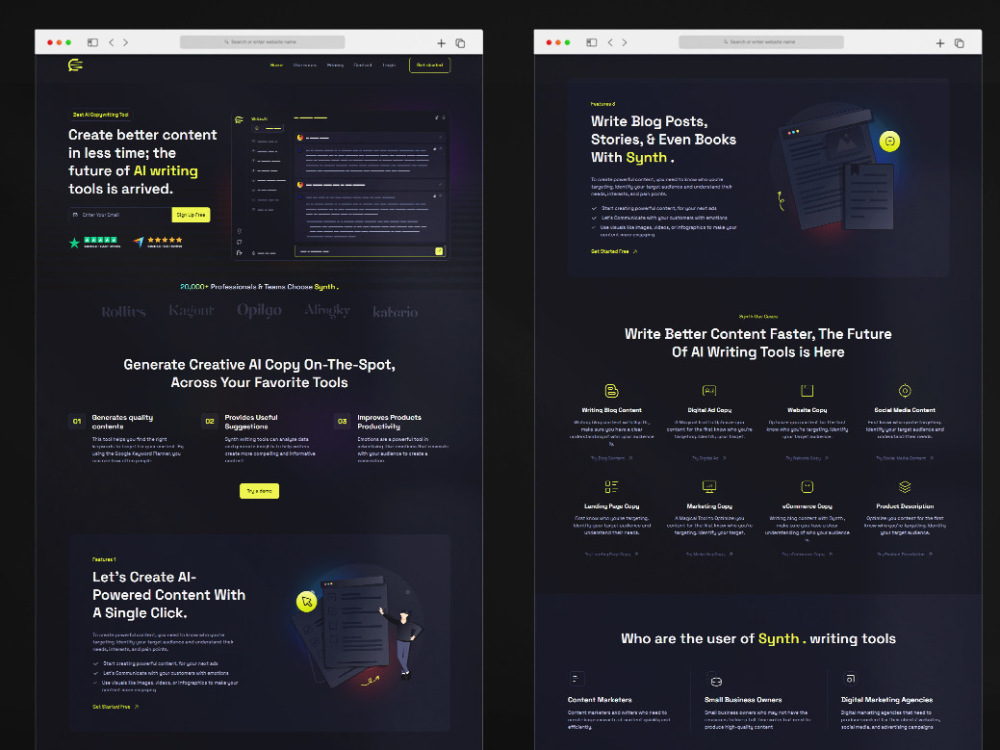Click the katerio brand logo

tap(395, 312)
